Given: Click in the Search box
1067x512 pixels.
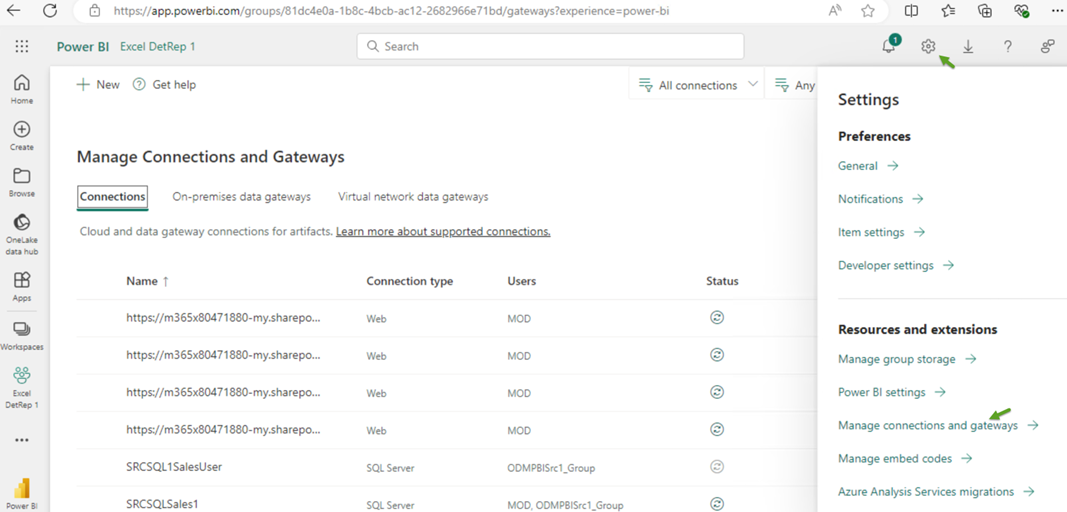Looking at the screenshot, I should click(x=550, y=46).
